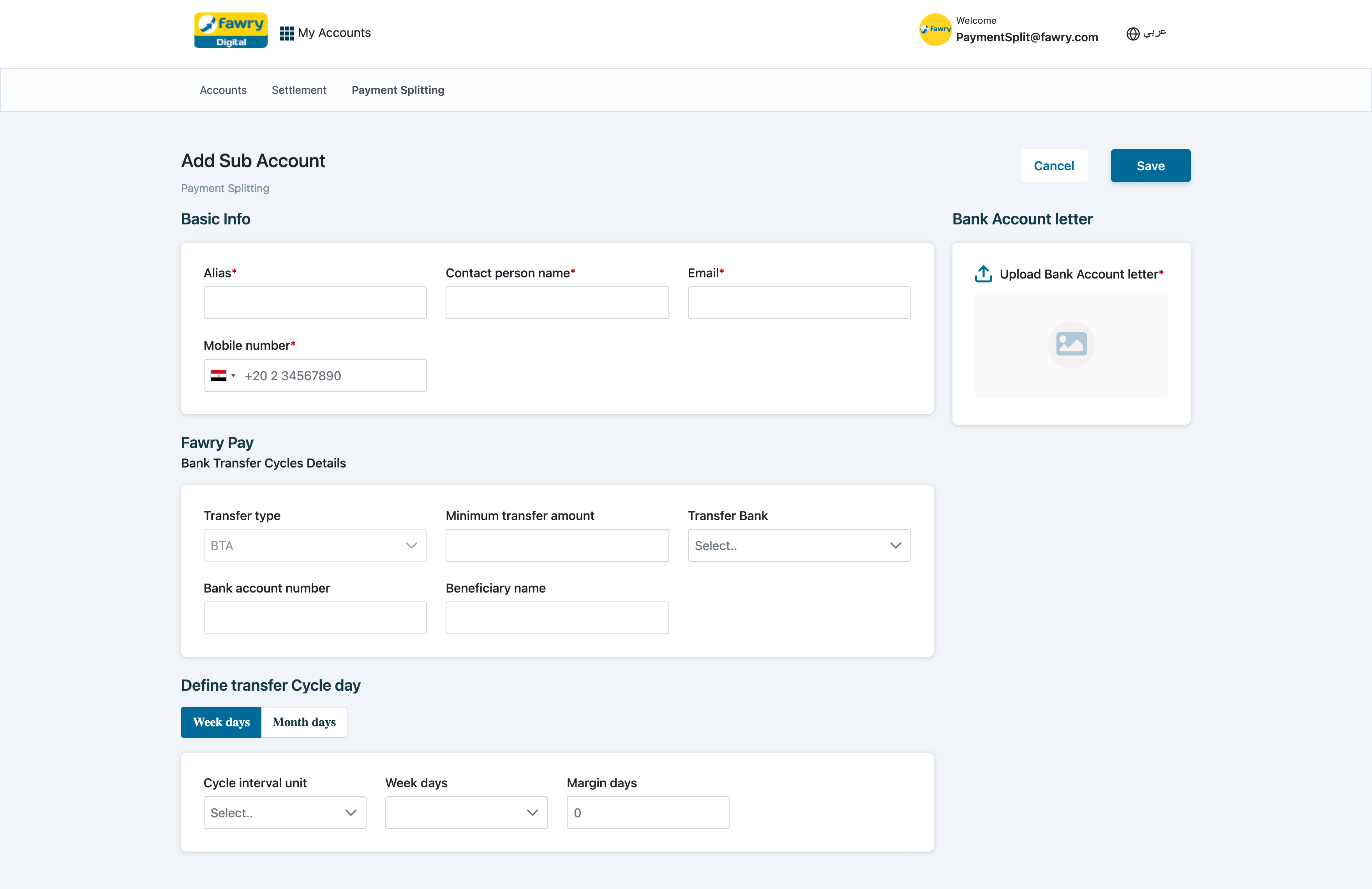Open the Cycle interval unit dropdown
Viewport: 1372px width, 889px height.
click(x=284, y=812)
